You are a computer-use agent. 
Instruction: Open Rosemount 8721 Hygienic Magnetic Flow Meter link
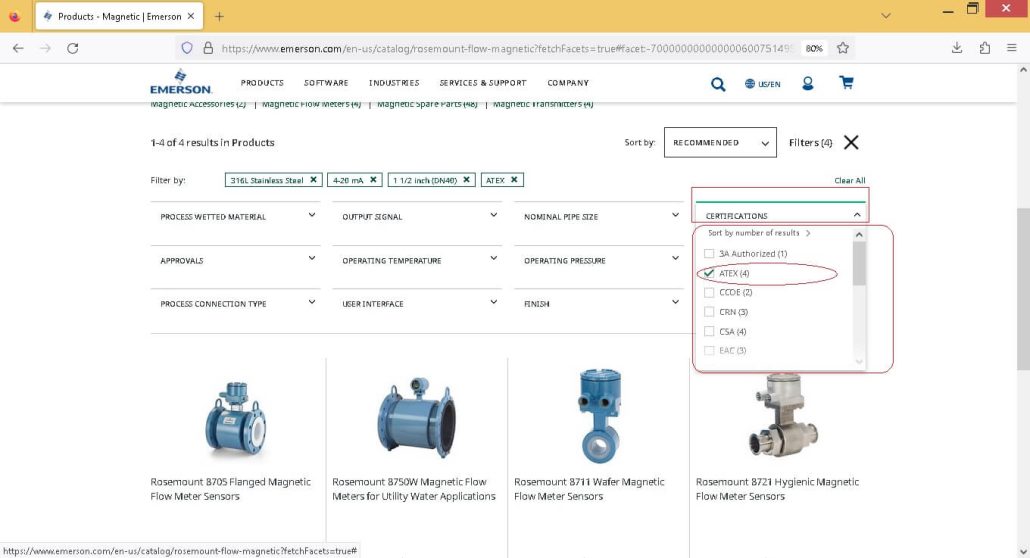tap(777, 489)
